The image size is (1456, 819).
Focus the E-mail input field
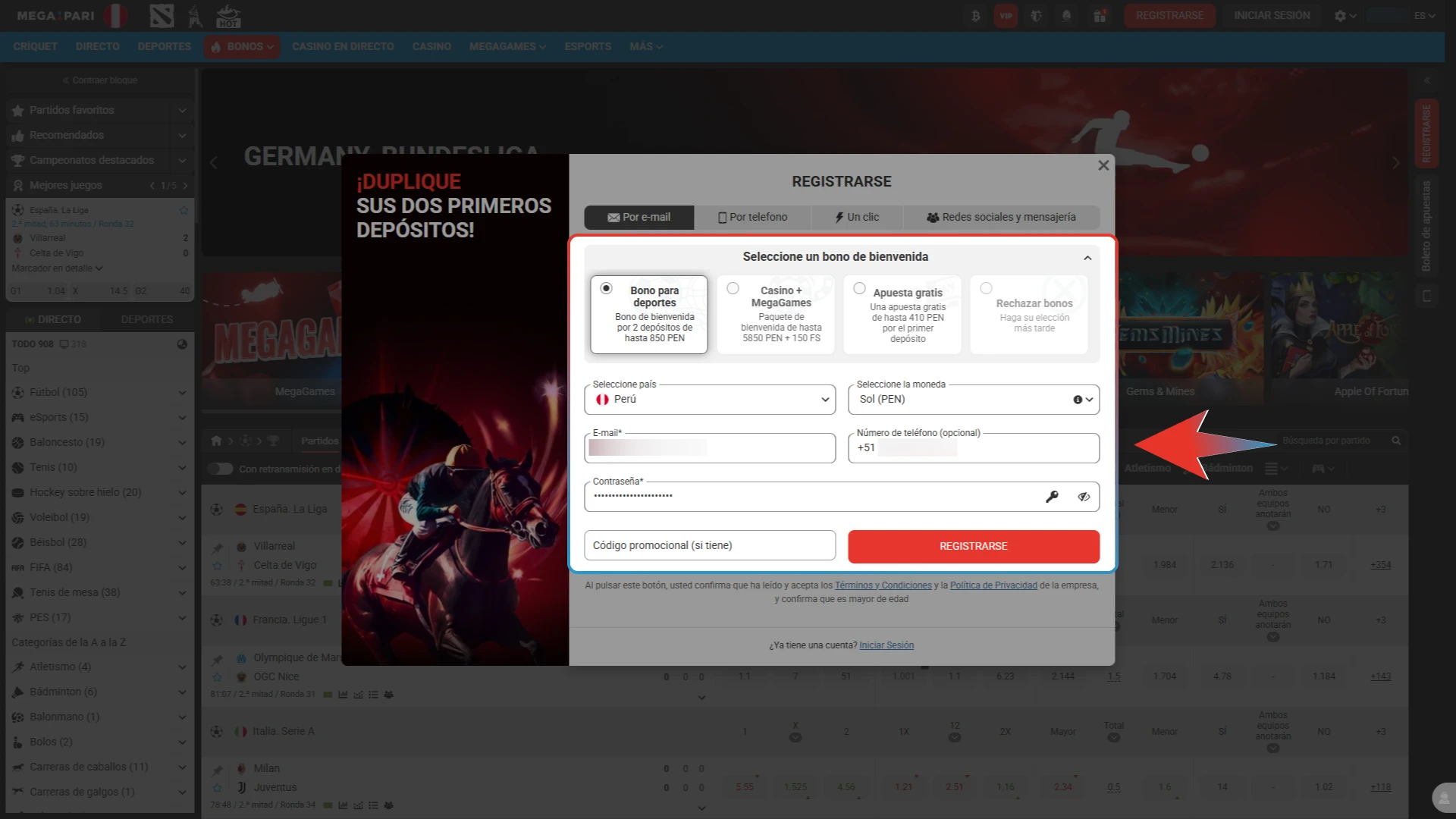click(710, 448)
